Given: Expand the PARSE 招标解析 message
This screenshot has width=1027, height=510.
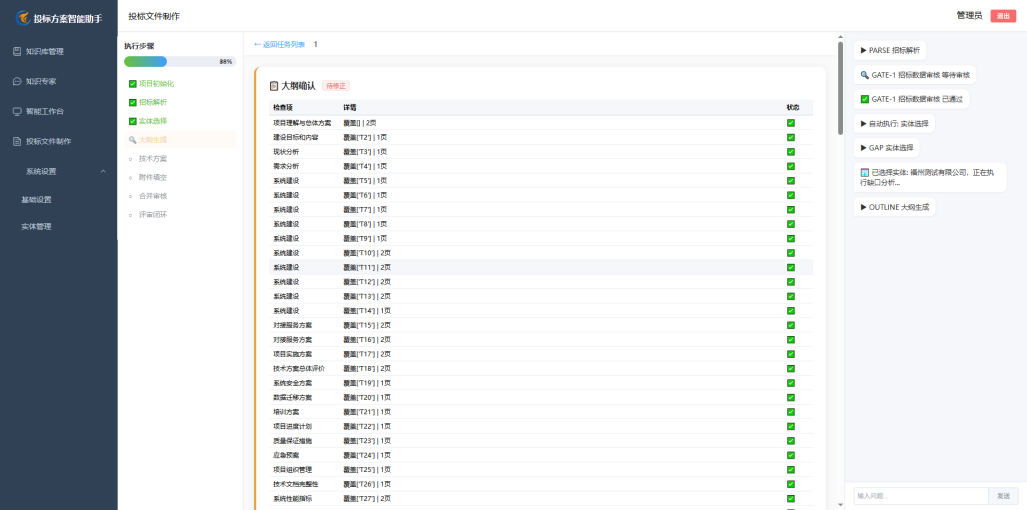Looking at the screenshot, I should 890,50.
